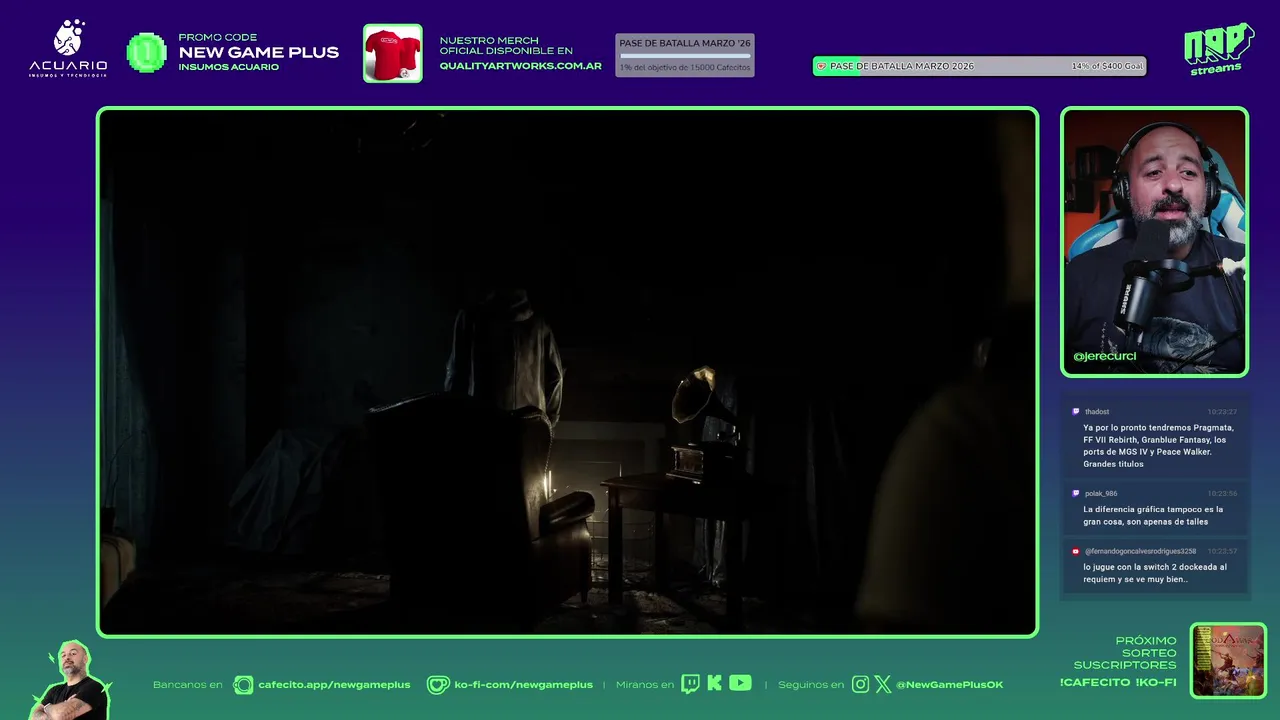Click the @jerecurci name tag on the webcam
This screenshot has width=1280, height=720.
(1104, 356)
